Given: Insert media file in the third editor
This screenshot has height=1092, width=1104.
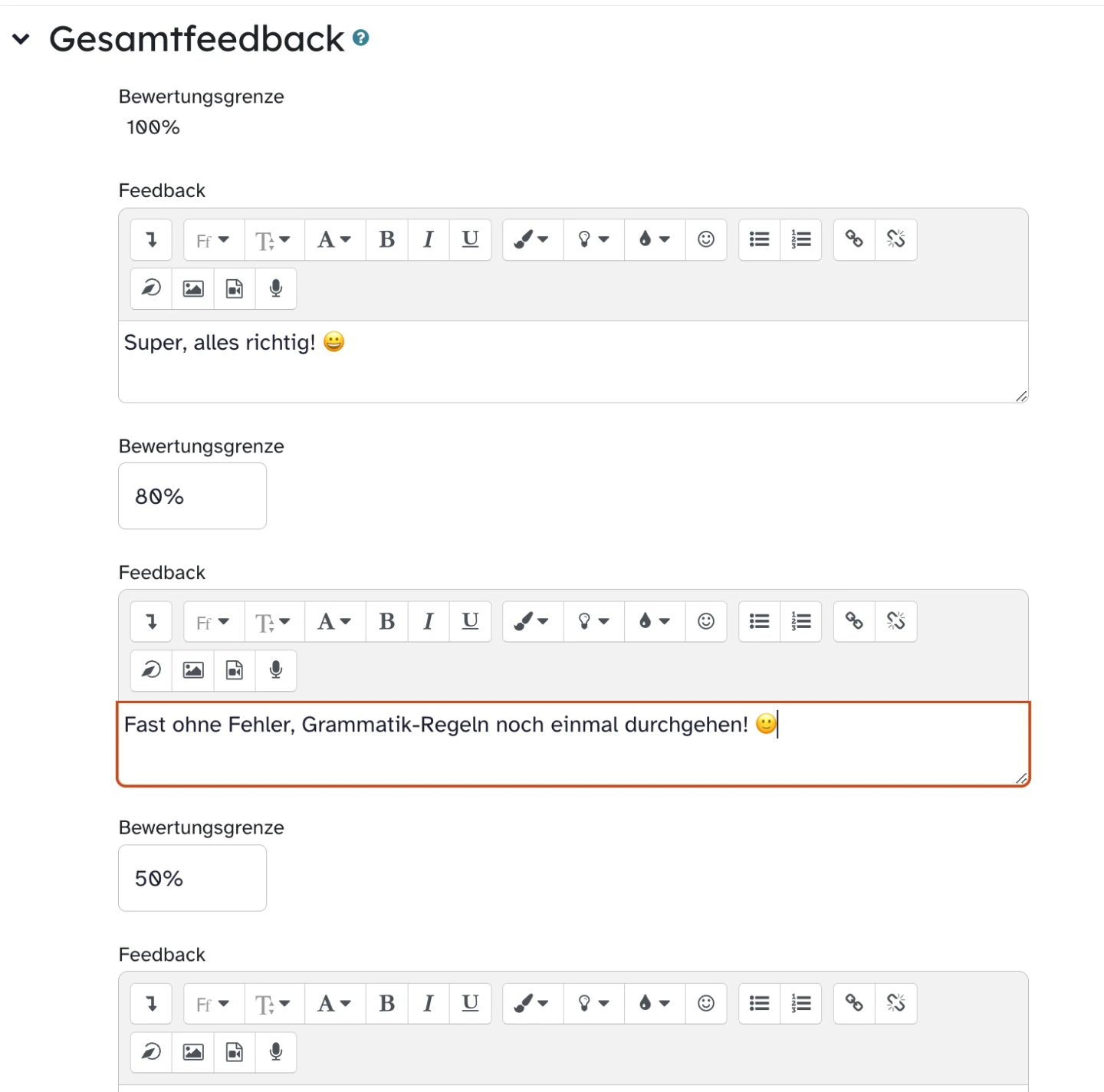Looking at the screenshot, I should (x=235, y=1052).
